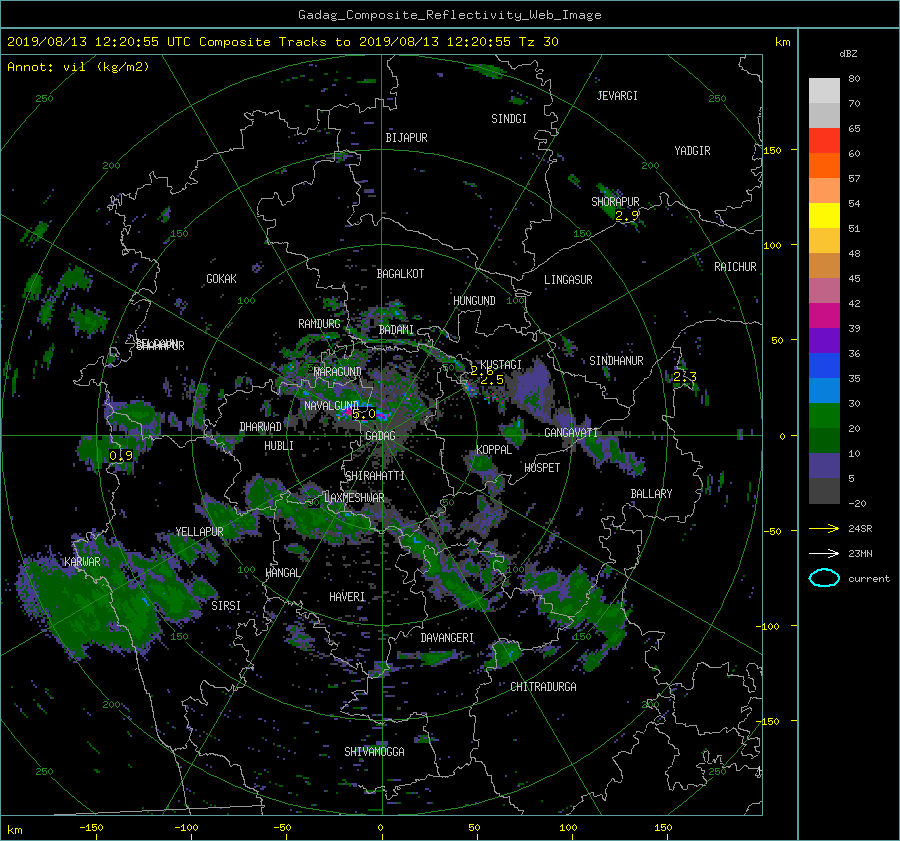Image resolution: width=900 pixels, height=841 pixels.
Task: Select the KARWAR city label
Action: (82, 562)
